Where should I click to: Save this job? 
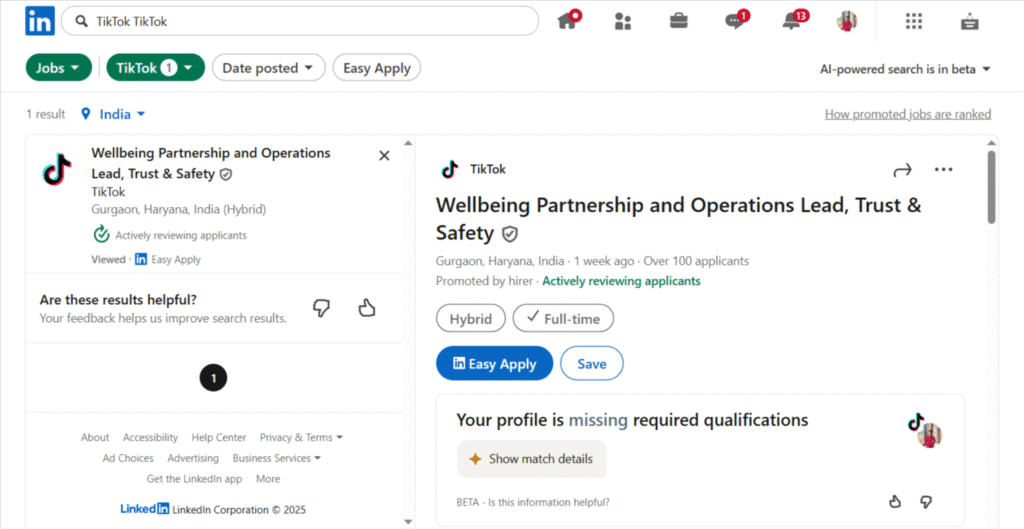coord(592,364)
